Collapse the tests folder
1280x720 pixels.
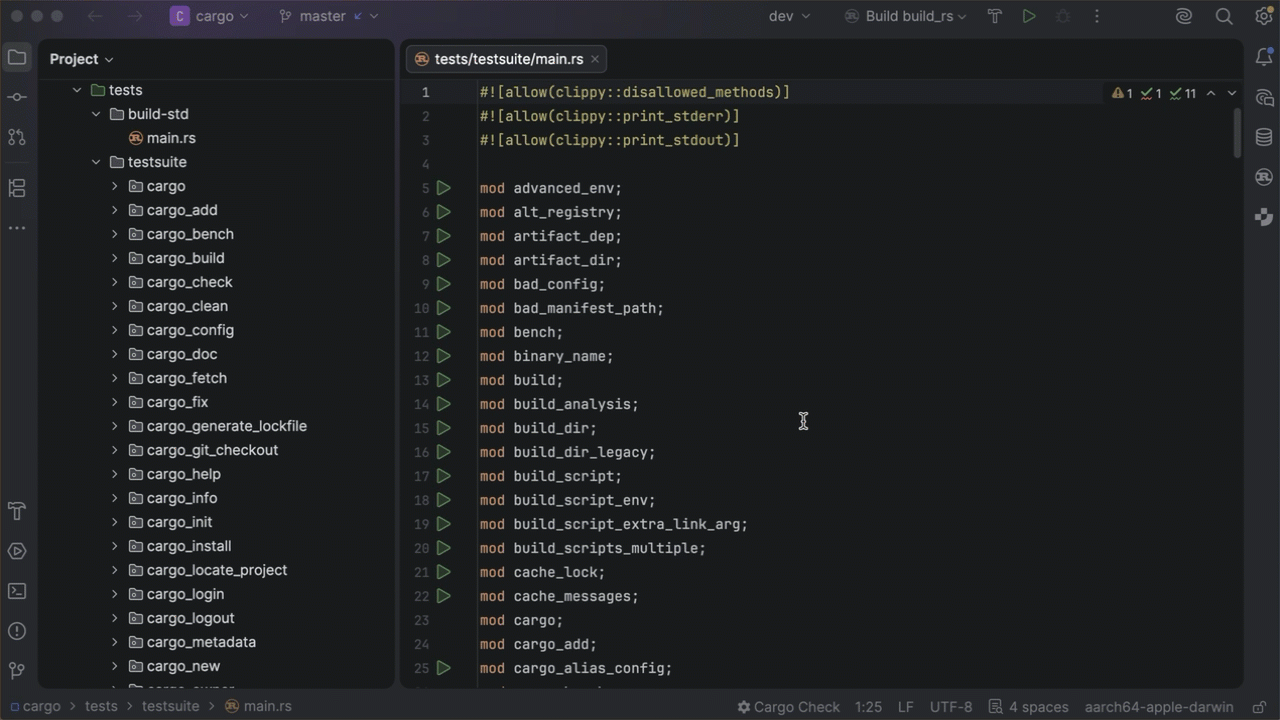pos(76,90)
